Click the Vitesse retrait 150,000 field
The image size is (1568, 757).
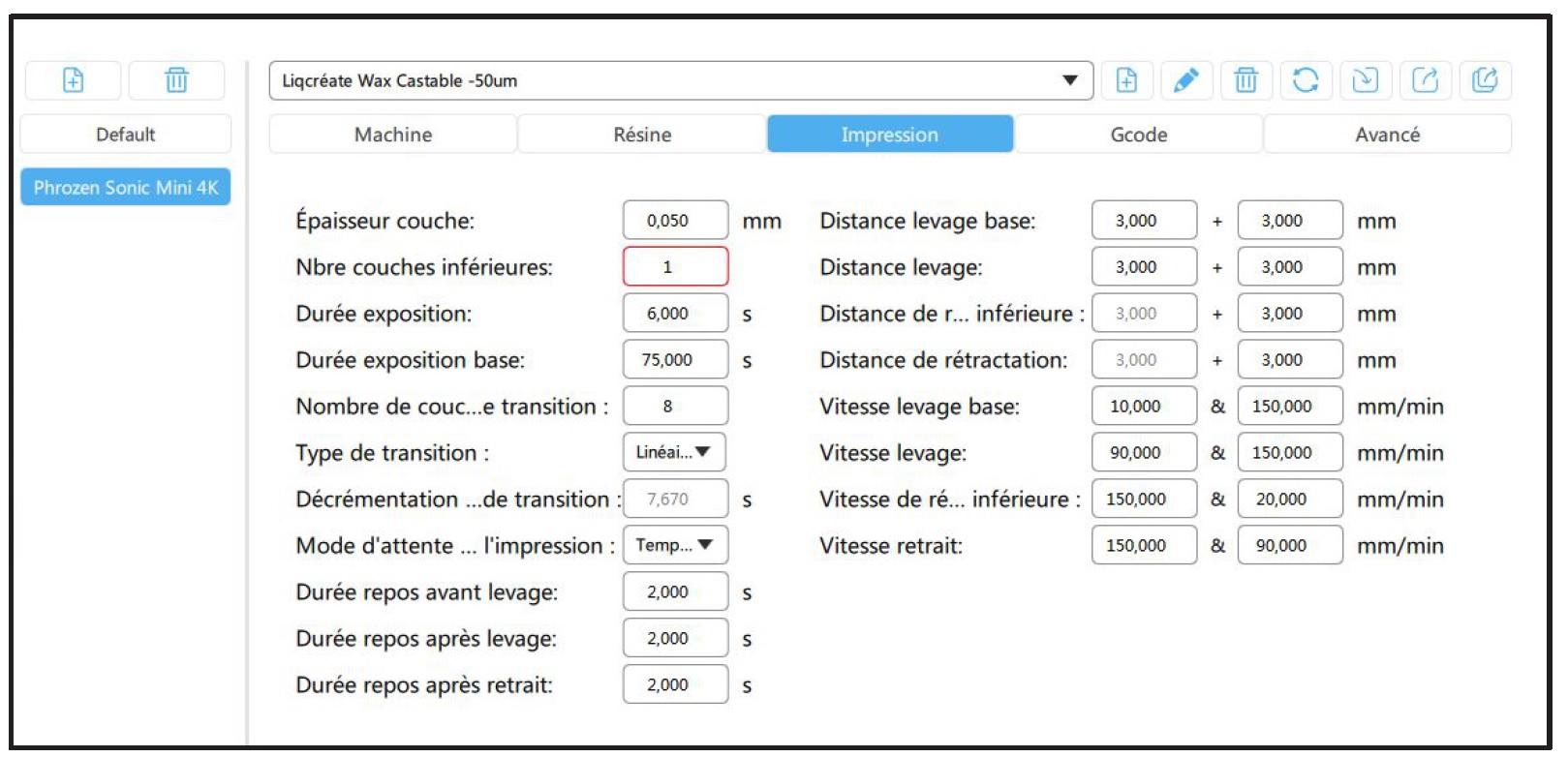(1144, 545)
